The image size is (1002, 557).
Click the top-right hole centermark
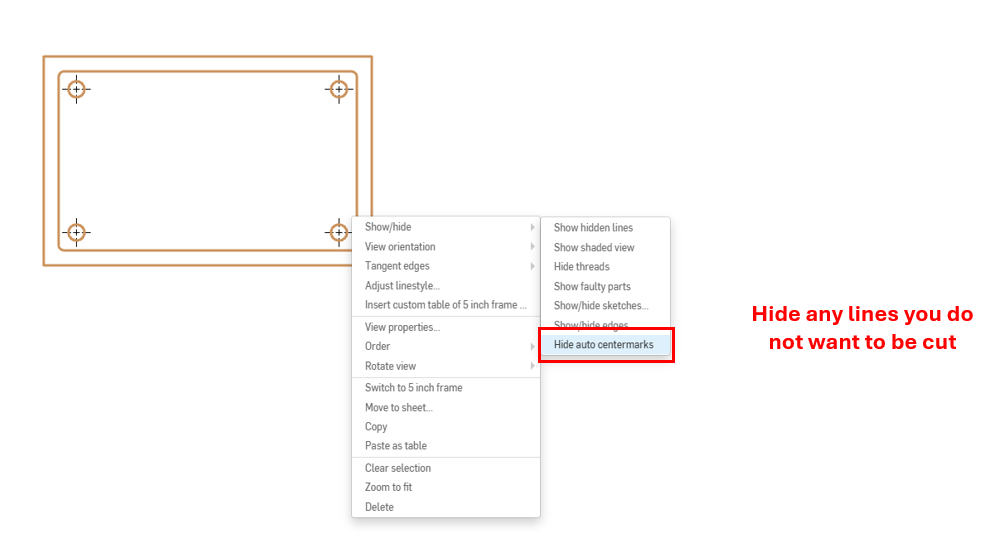(x=339, y=89)
